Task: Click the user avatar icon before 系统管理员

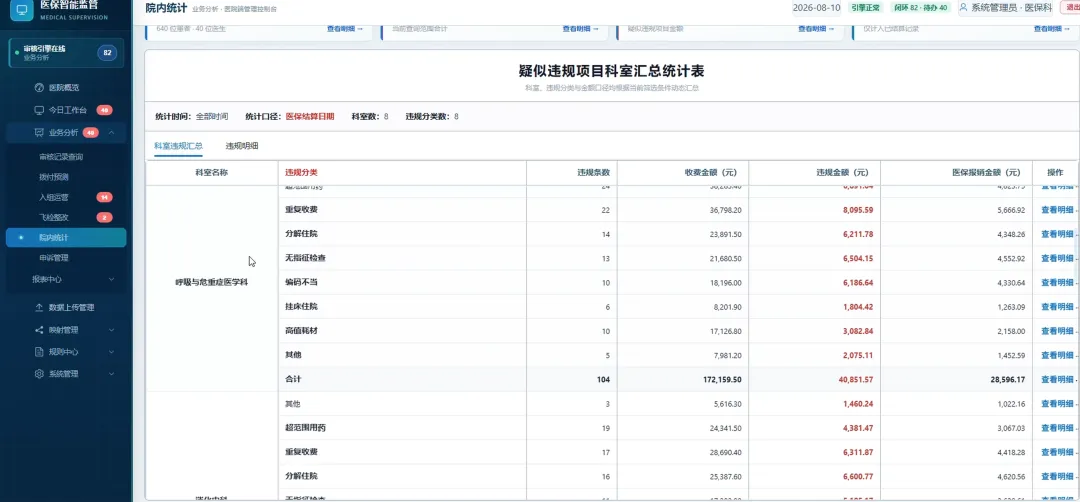Action: [964, 8]
